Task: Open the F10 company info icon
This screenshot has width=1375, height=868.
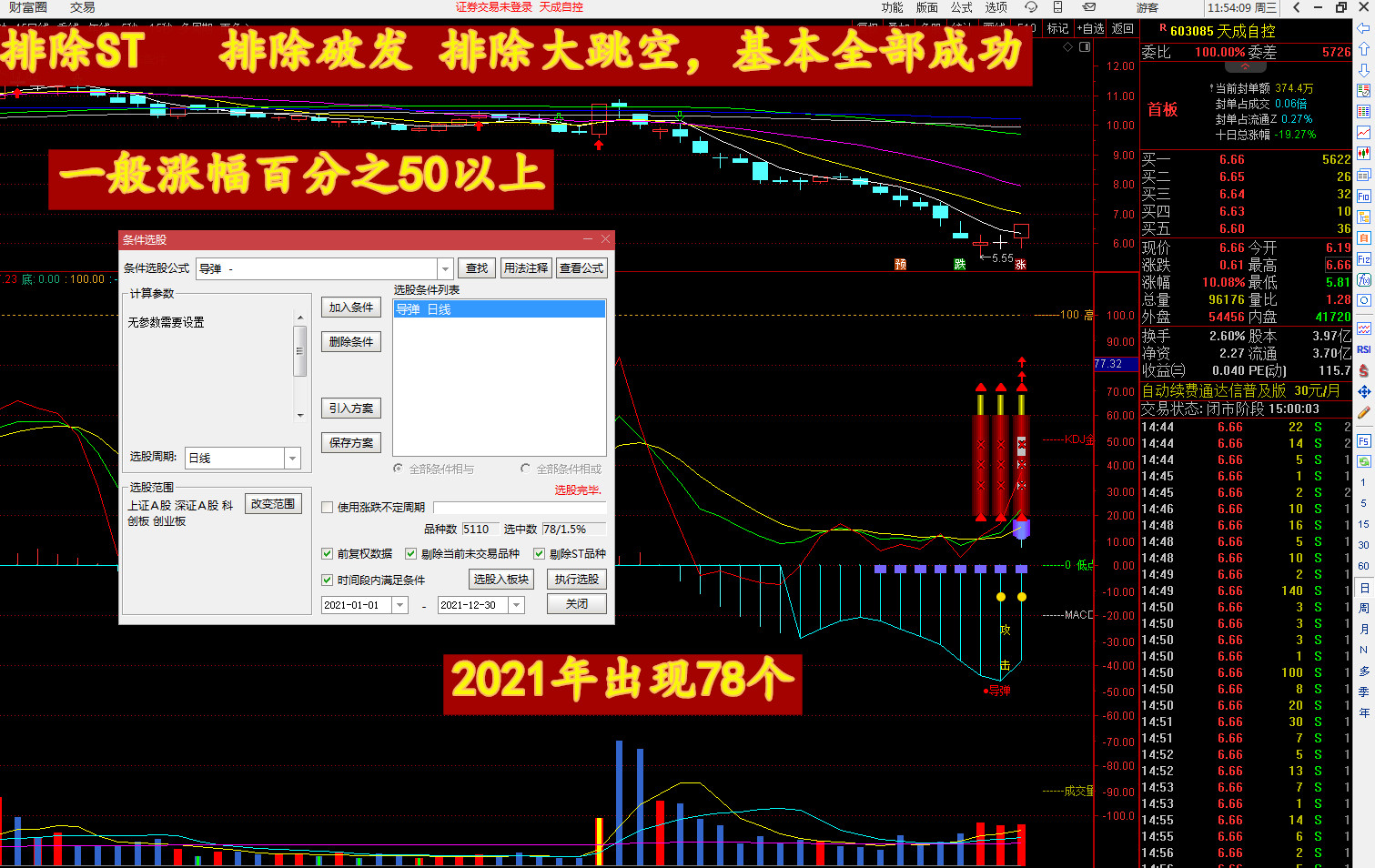Action: [1363, 196]
